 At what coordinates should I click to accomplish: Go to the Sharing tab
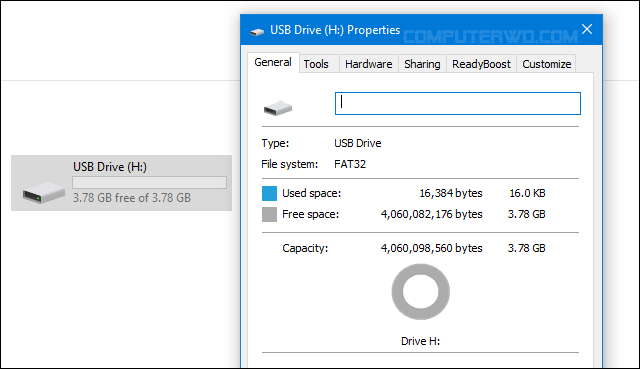pyautogui.click(x=422, y=64)
